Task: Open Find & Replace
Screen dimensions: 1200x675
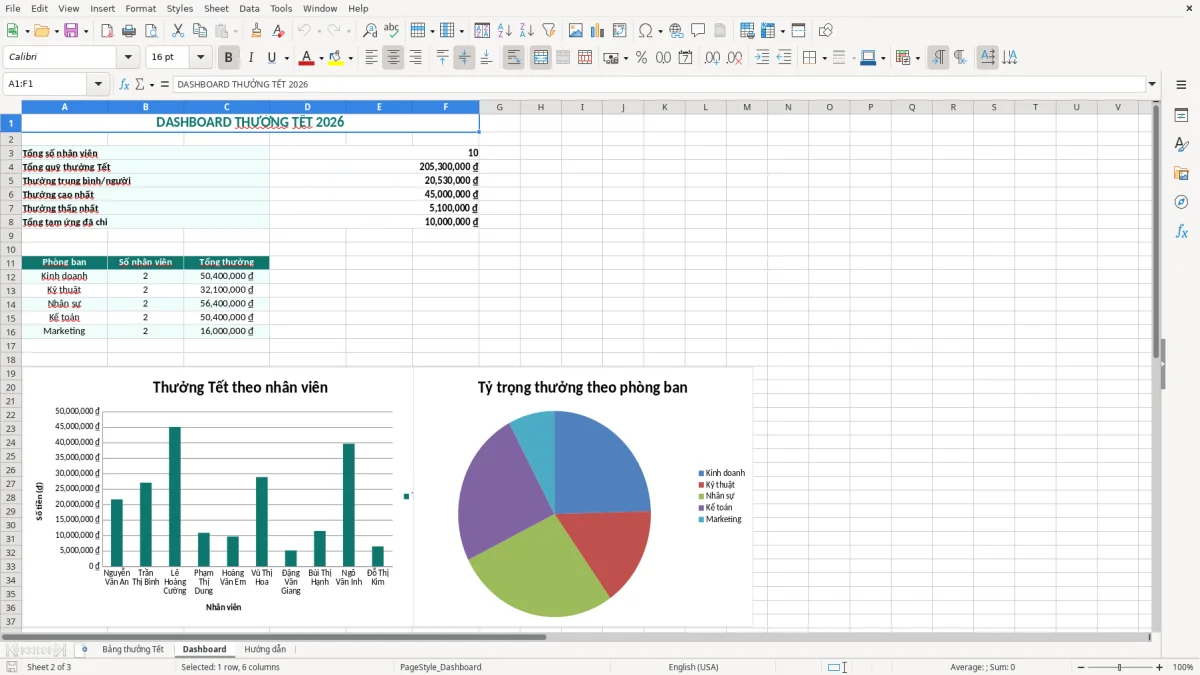Action: [370, 31]
